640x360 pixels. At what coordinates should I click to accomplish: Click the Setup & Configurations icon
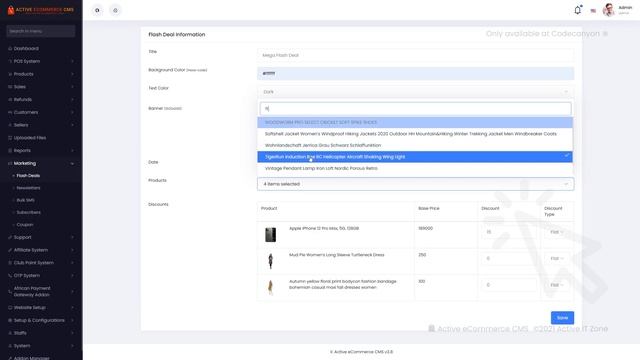(10, 320)
